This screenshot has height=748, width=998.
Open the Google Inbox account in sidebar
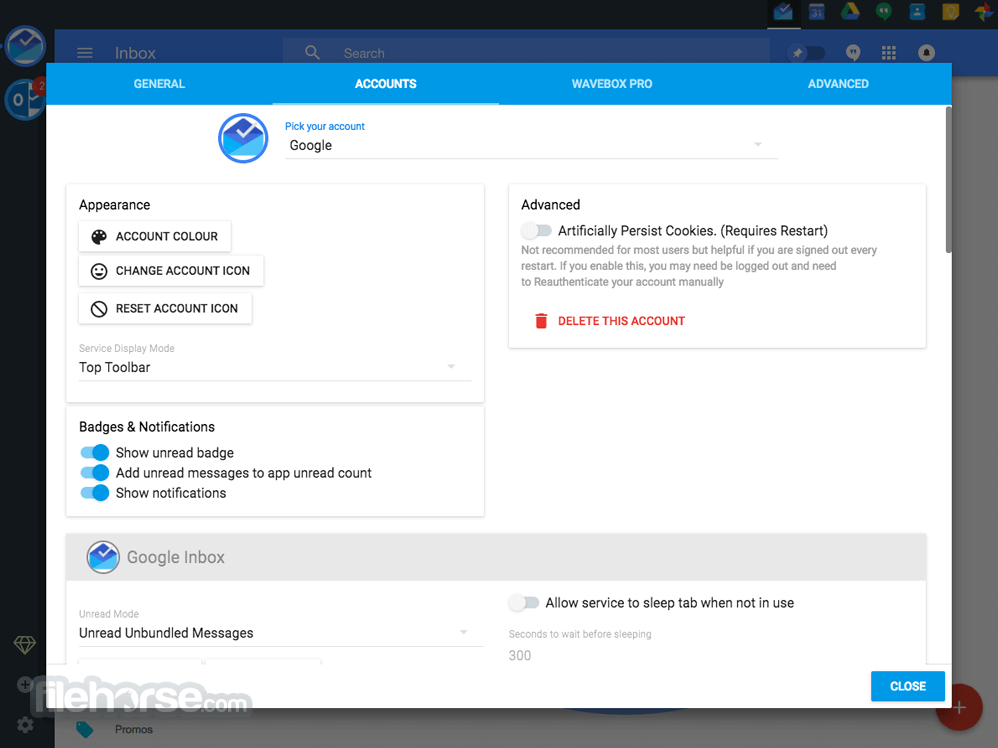[25, 46]
